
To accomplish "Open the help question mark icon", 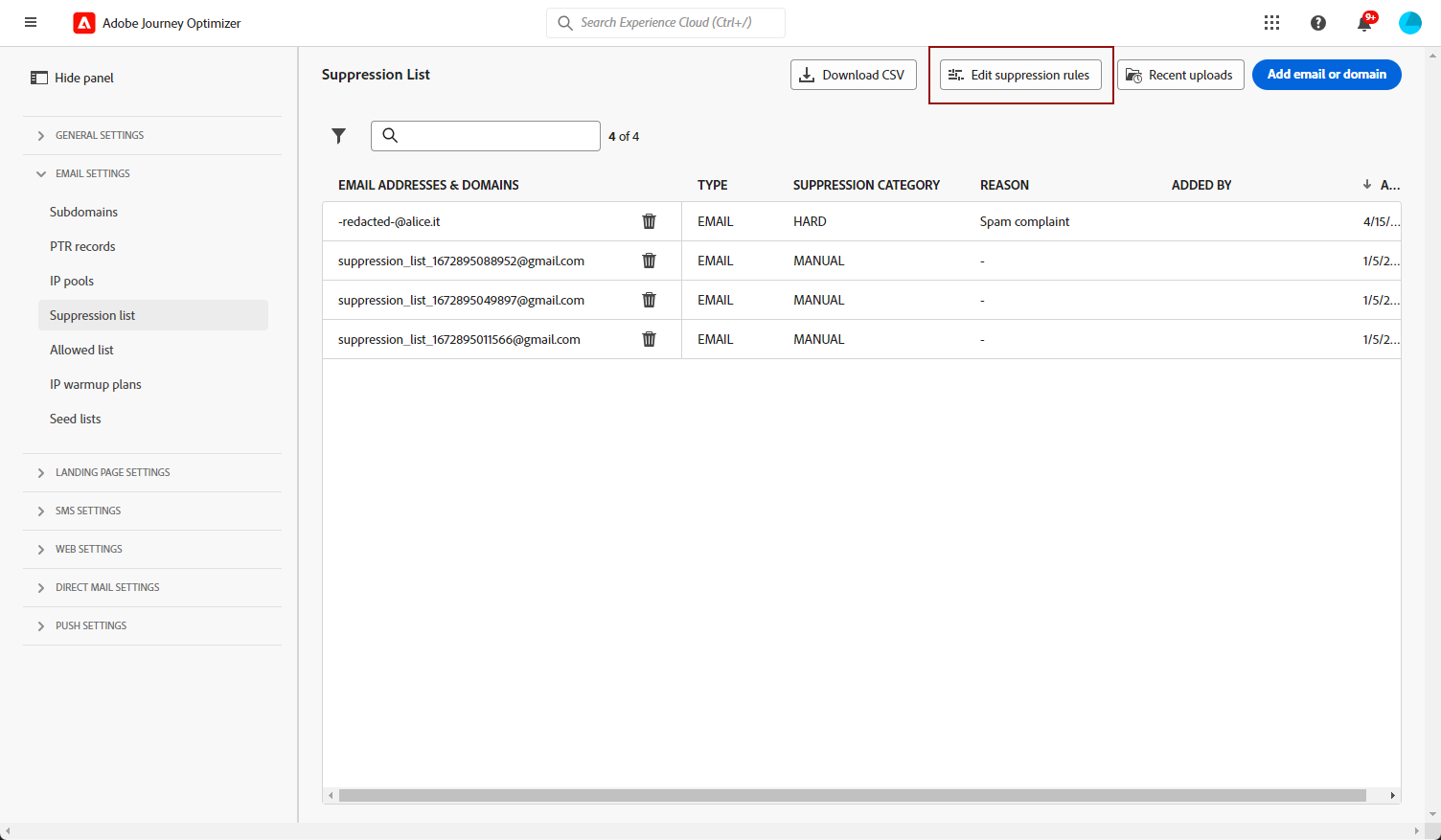I will (x=1318, y=23).
